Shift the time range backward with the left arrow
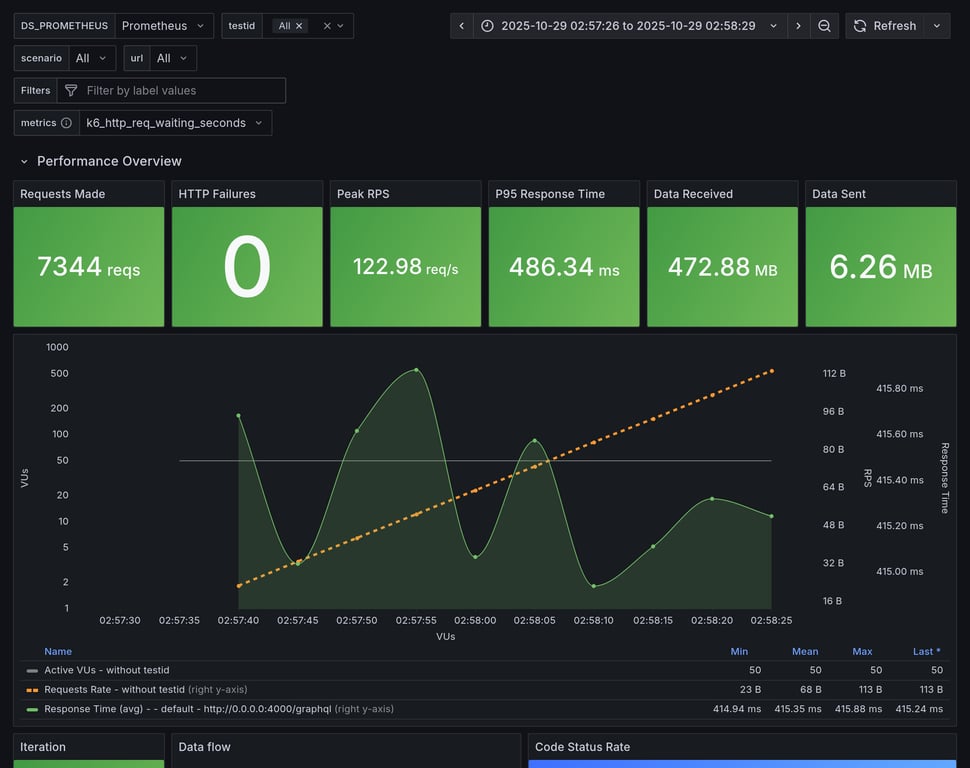This screenshot has height=768, width=970. click(461, 26)
